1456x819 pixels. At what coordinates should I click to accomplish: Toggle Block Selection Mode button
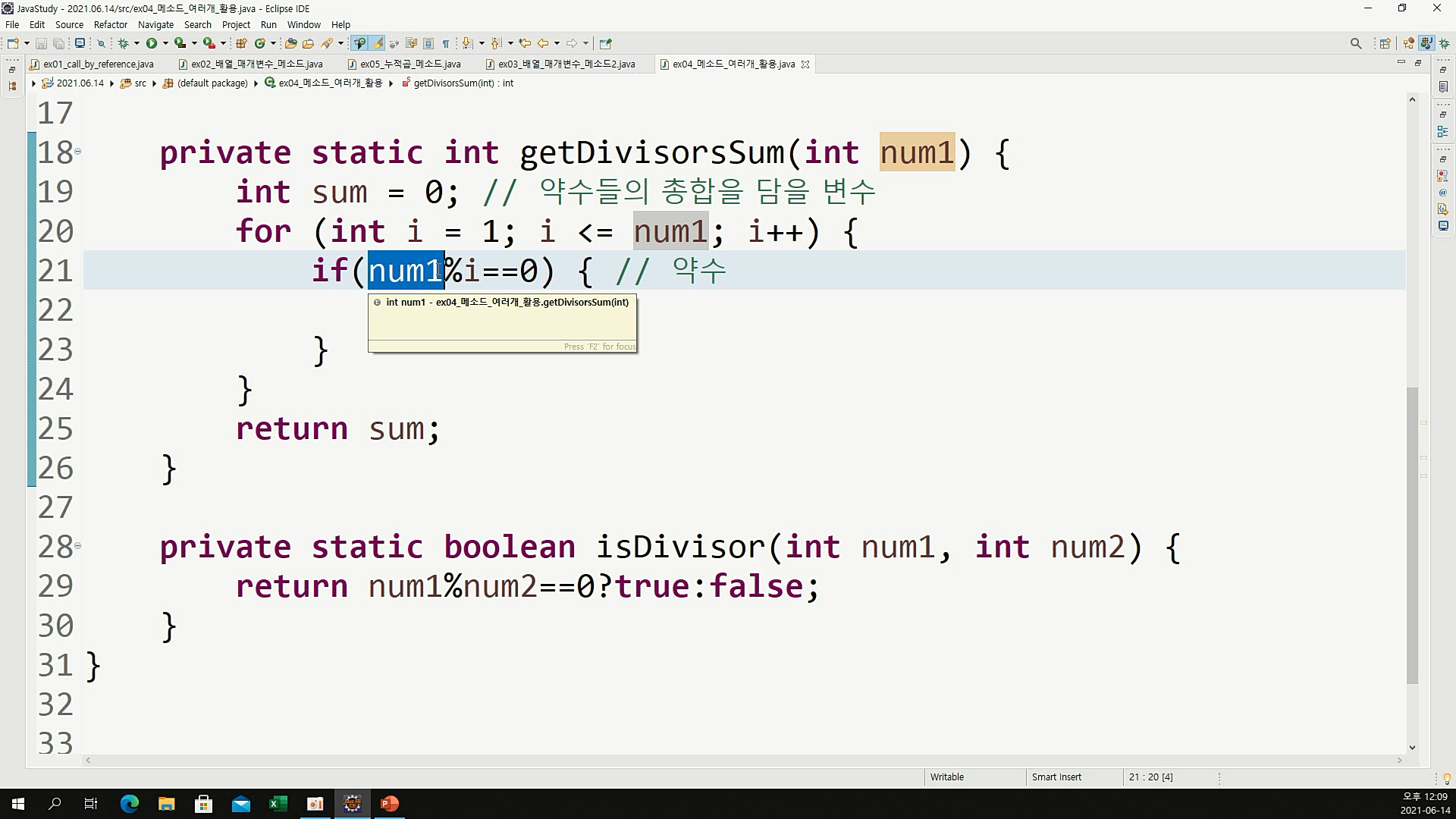point(428,43)
